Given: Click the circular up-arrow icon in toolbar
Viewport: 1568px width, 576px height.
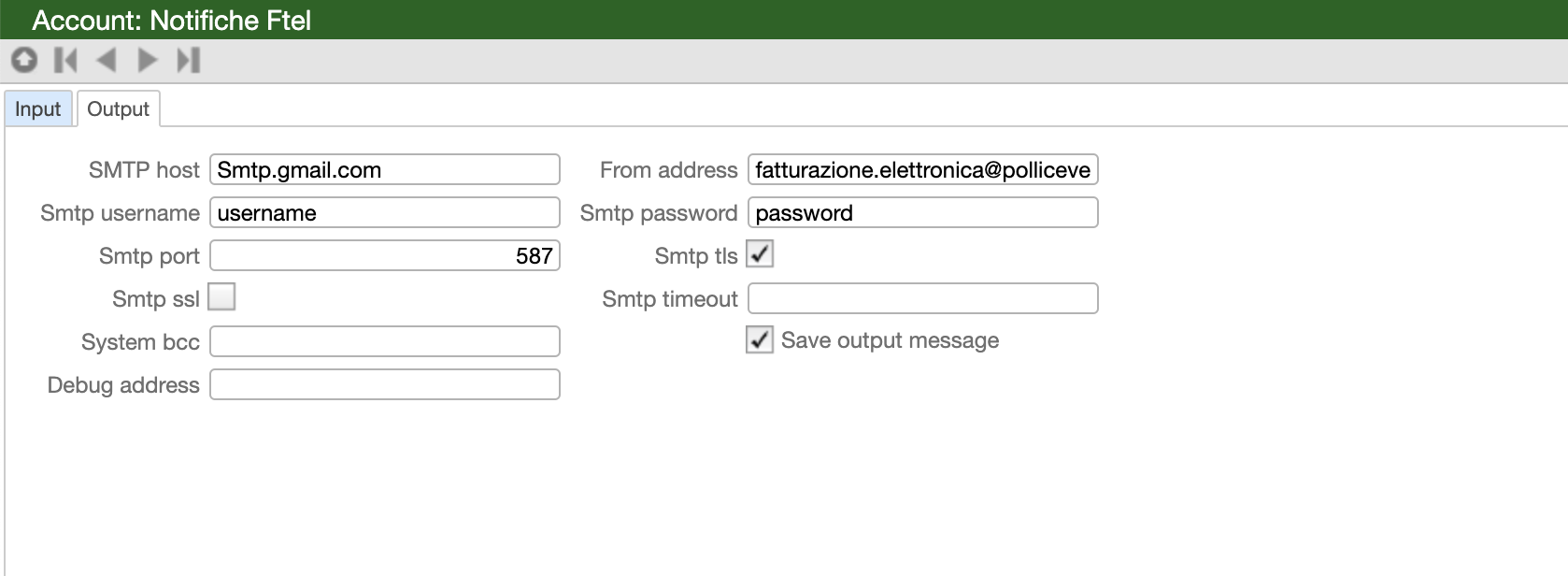Looking at the screenshot, I should (24, 61).
